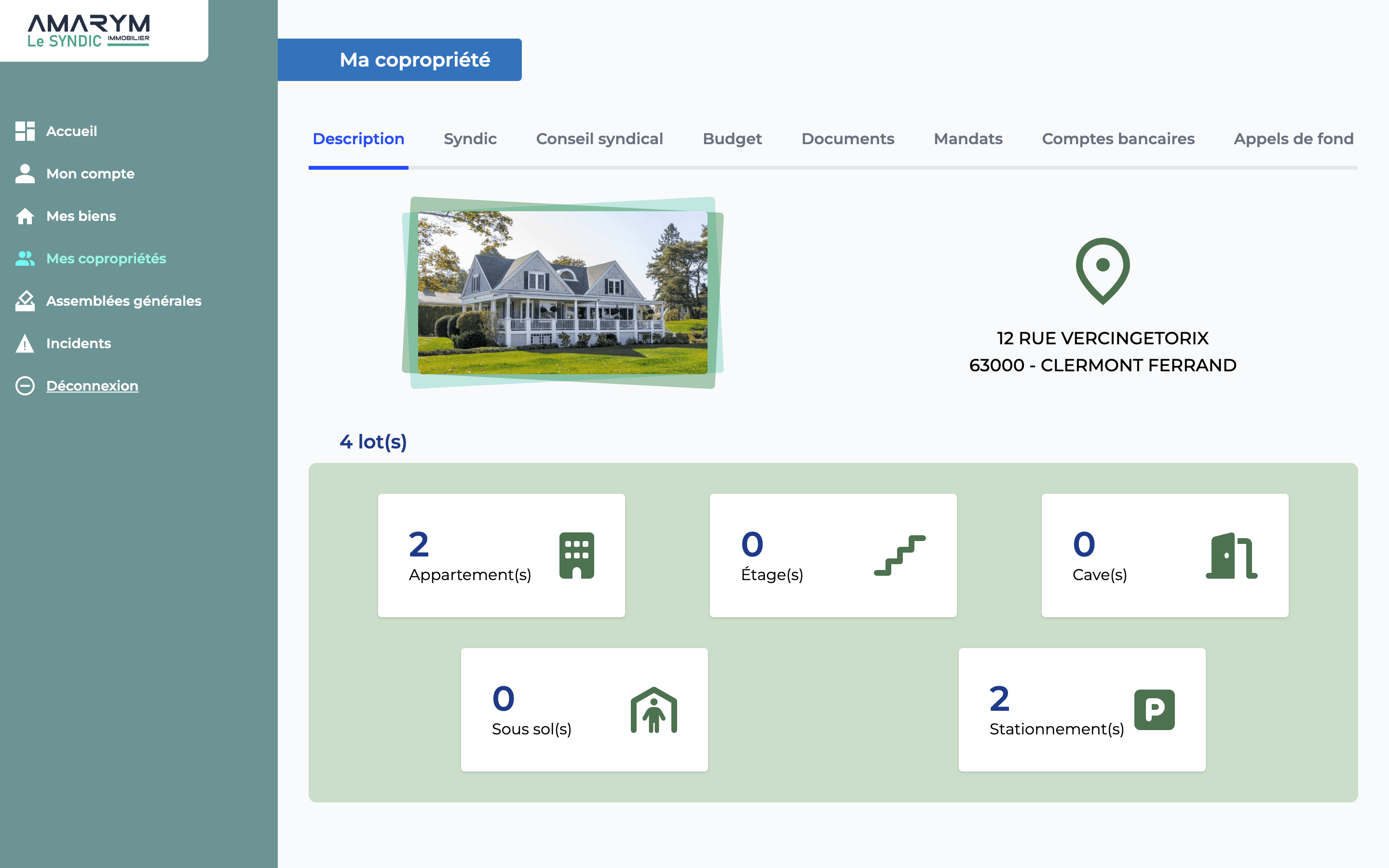This screenshot has height=868, width=1389.
Task: Switch to the Appels de fond tab
Action: pyautogui.click(x=1293, y=139)
